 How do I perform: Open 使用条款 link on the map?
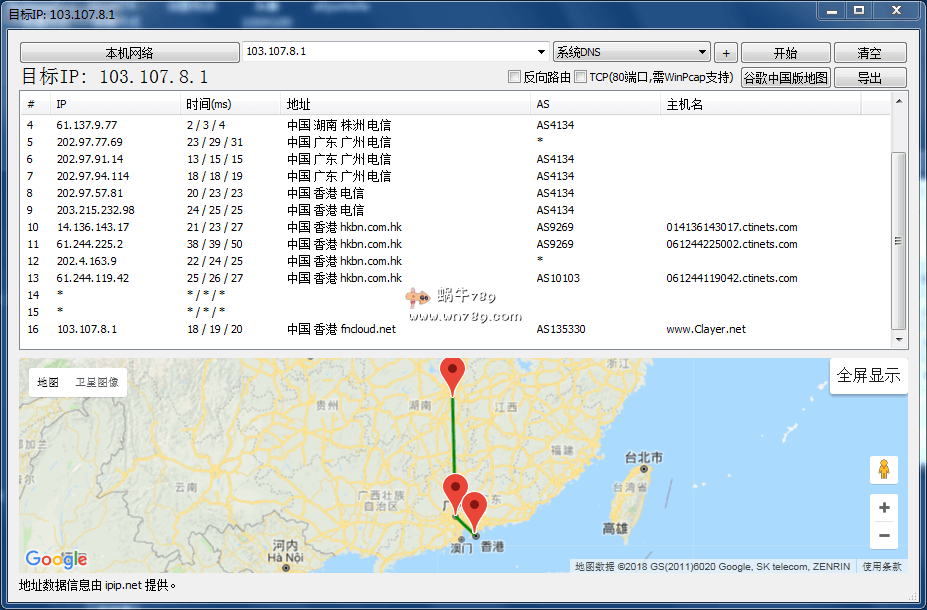(882, 566)
